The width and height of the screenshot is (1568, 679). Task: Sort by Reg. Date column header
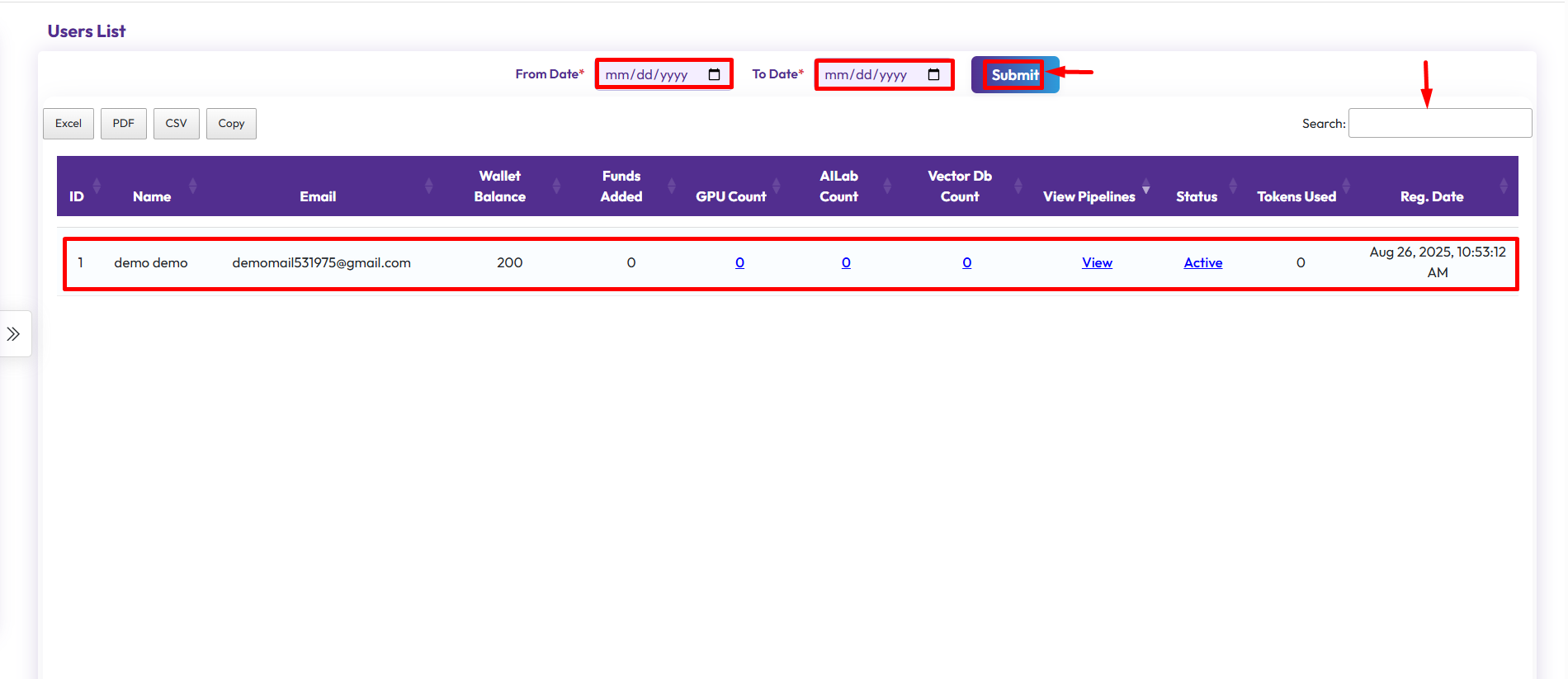coord(1431,196)
